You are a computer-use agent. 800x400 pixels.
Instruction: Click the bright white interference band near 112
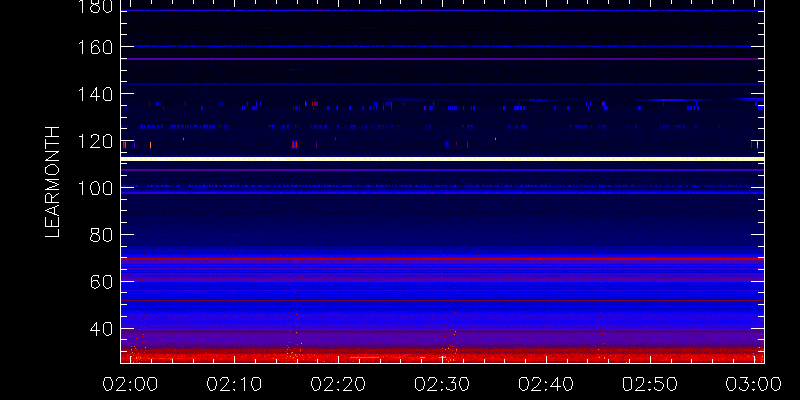[442, 159]
